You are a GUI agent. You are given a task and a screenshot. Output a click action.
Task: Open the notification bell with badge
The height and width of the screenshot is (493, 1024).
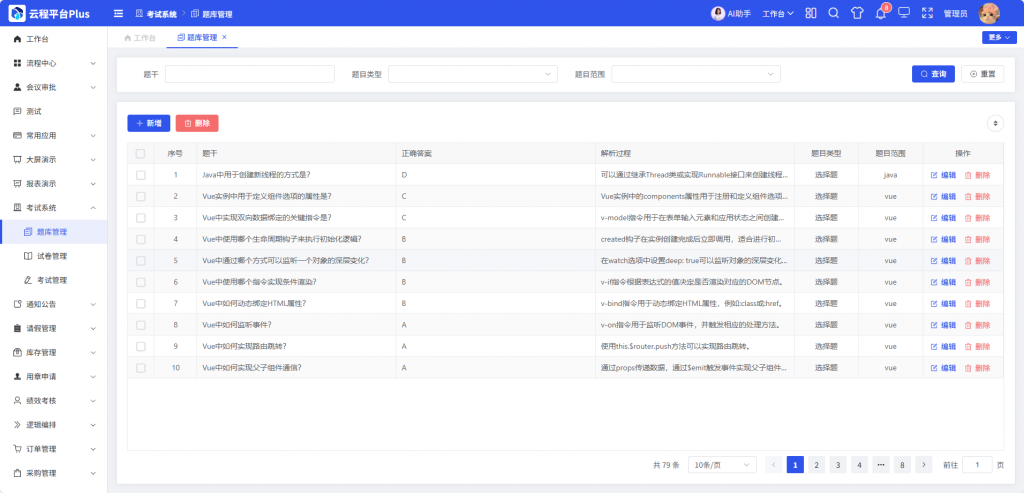tap(880, 13)
